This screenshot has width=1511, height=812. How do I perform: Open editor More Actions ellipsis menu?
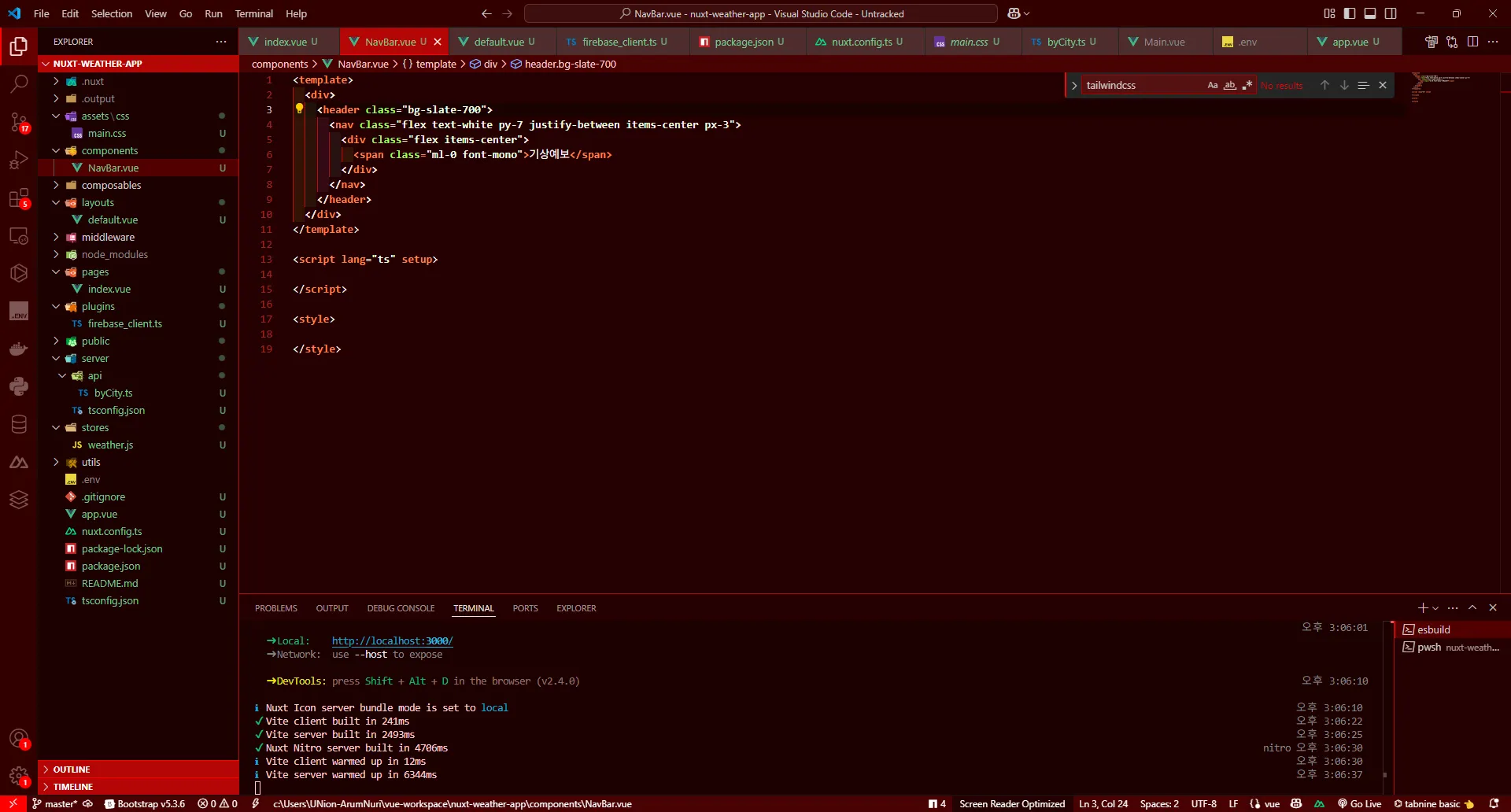coord(1493,42)
